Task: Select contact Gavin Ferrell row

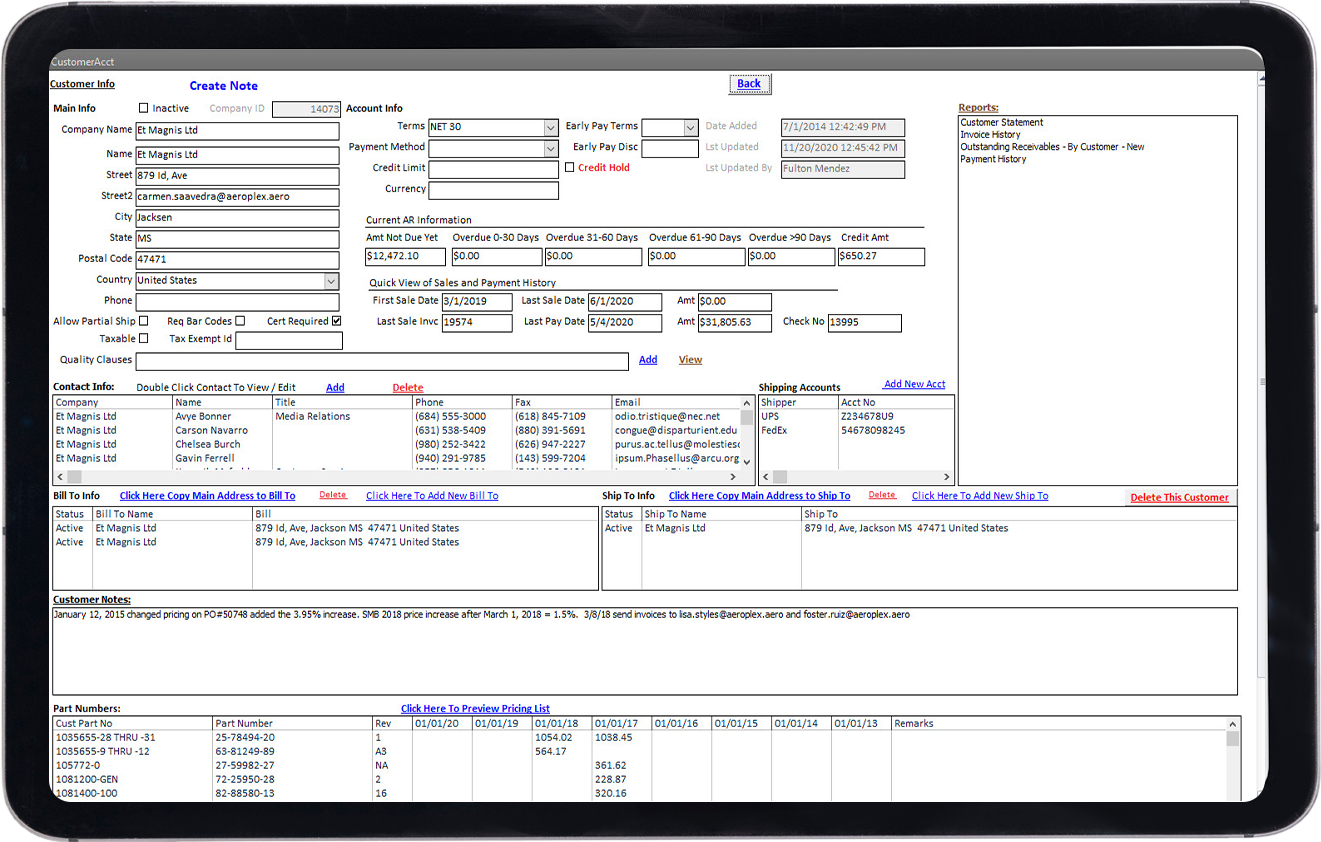Action: tap(398, 459)
